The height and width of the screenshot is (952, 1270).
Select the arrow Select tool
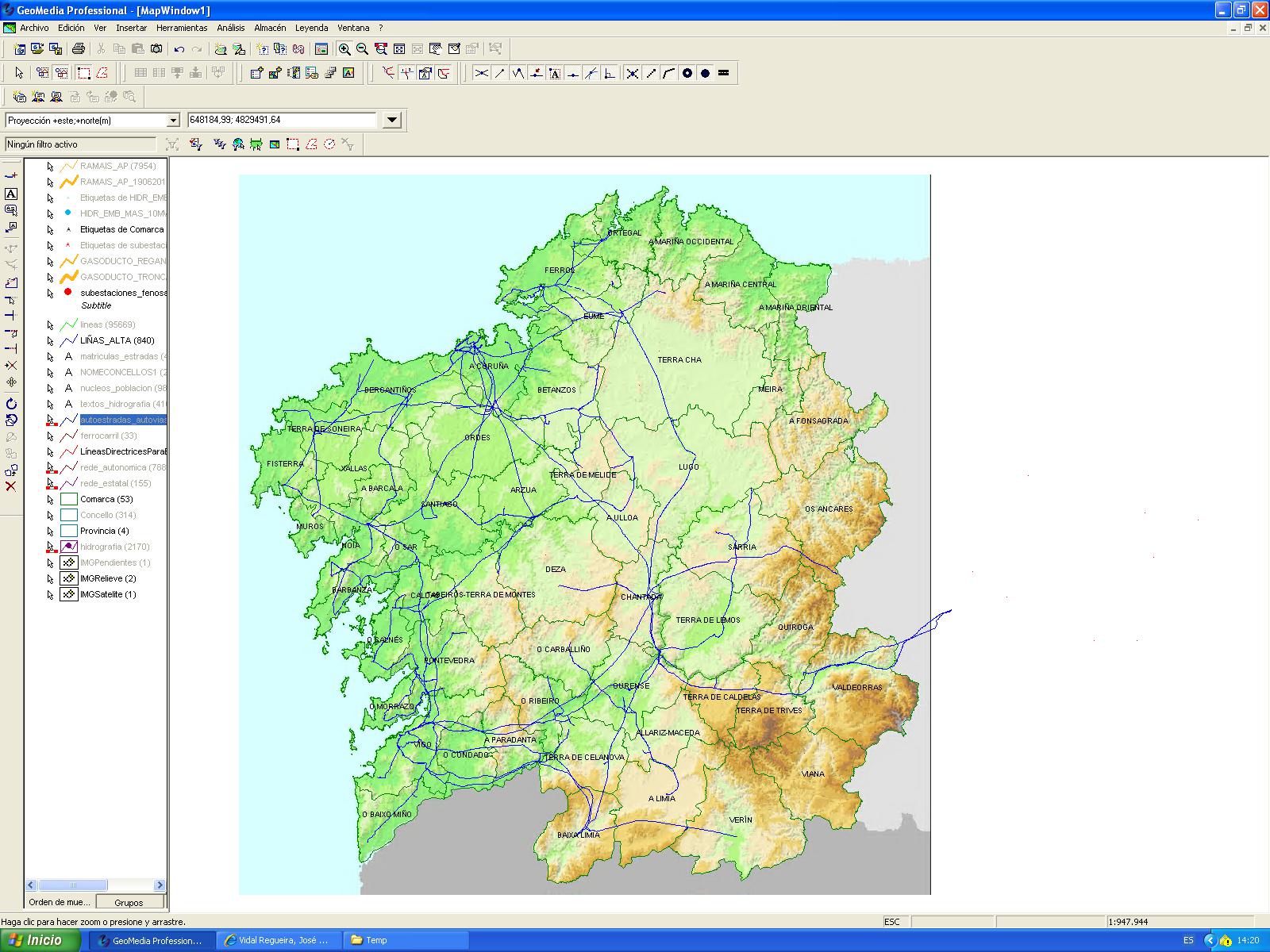point(20,73)
